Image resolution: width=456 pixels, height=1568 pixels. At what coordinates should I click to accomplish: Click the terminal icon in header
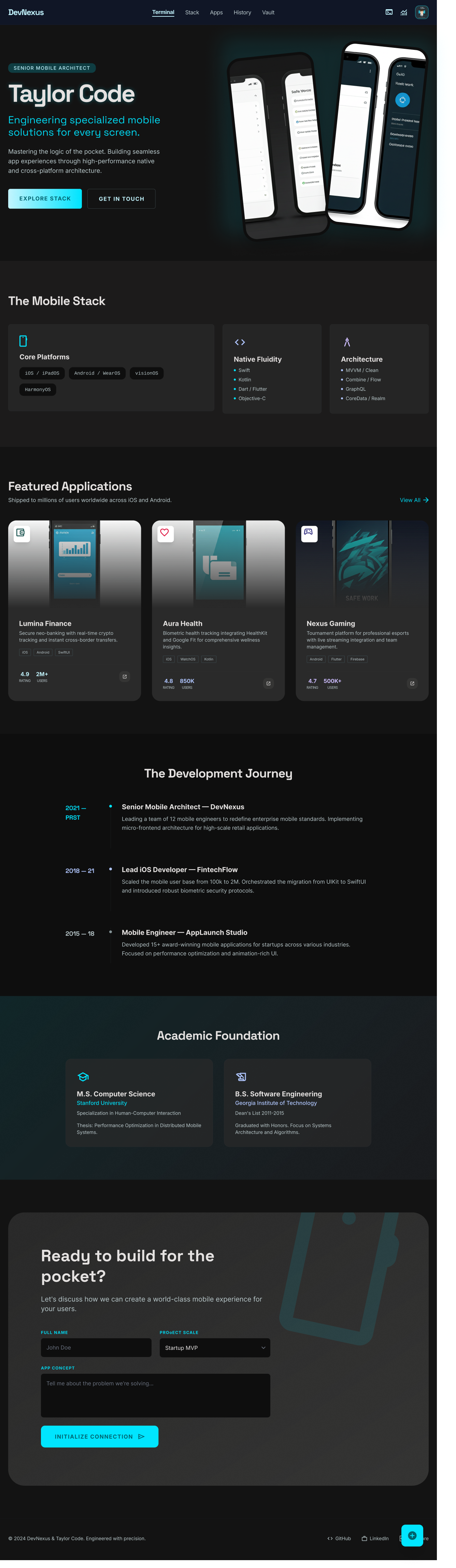[389, 12]
